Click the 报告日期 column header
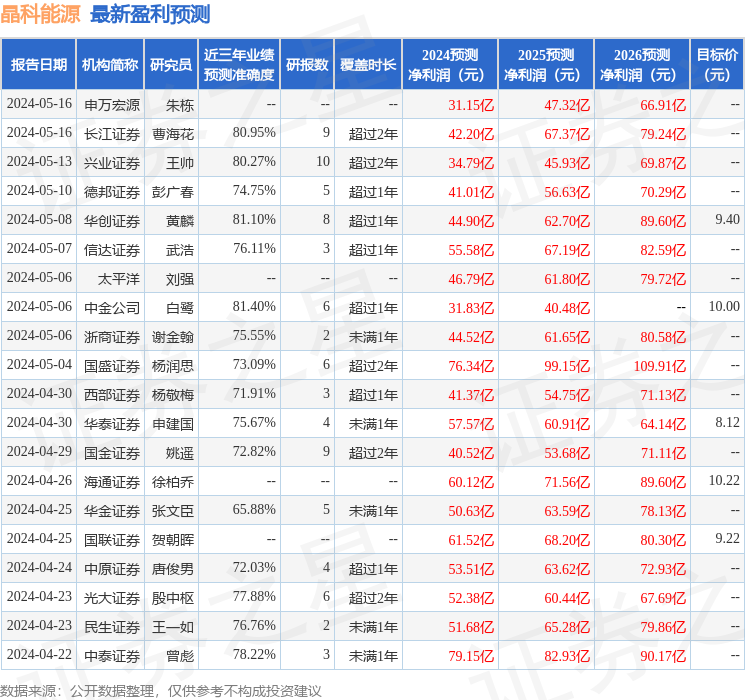 (x=38, y=64)
